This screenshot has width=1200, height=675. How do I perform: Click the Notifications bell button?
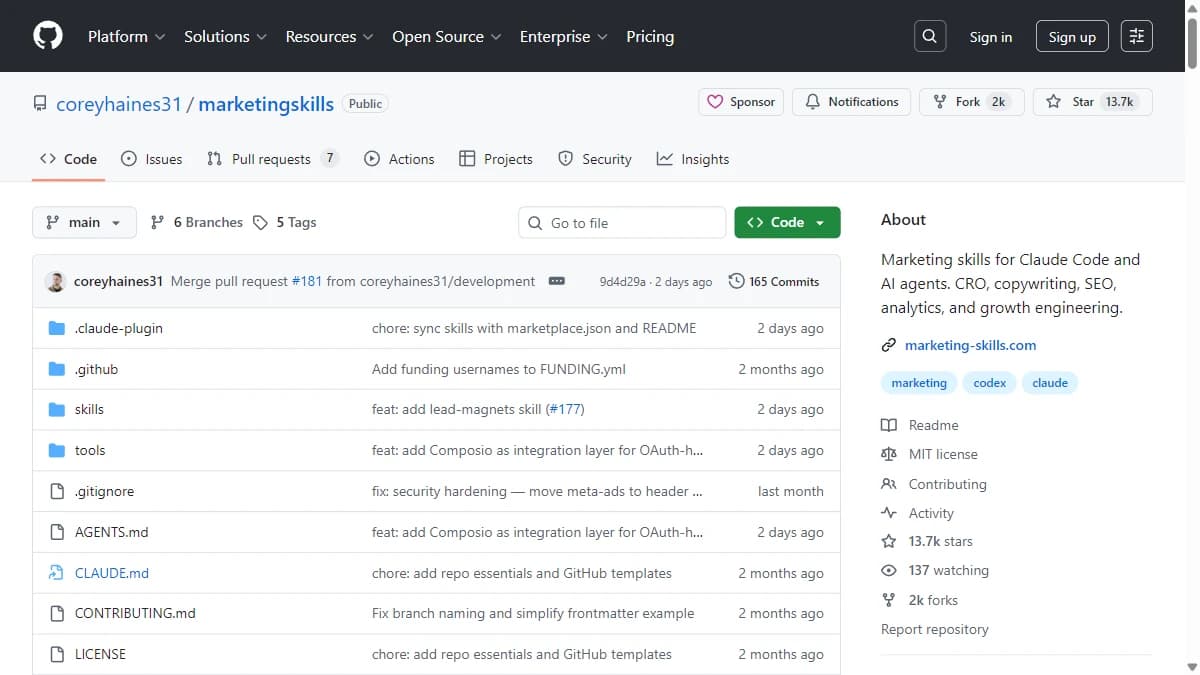(852, 102)
